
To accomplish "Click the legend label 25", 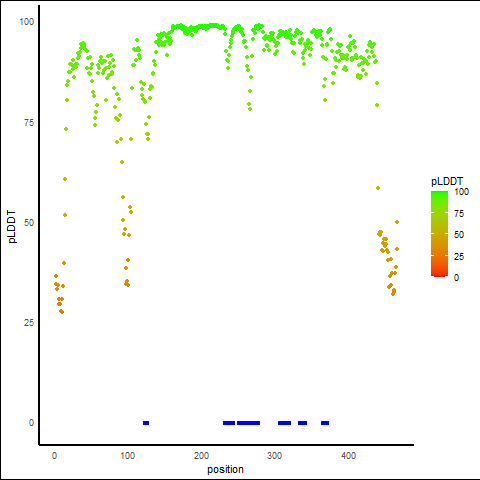I will (x=459, y=256).
